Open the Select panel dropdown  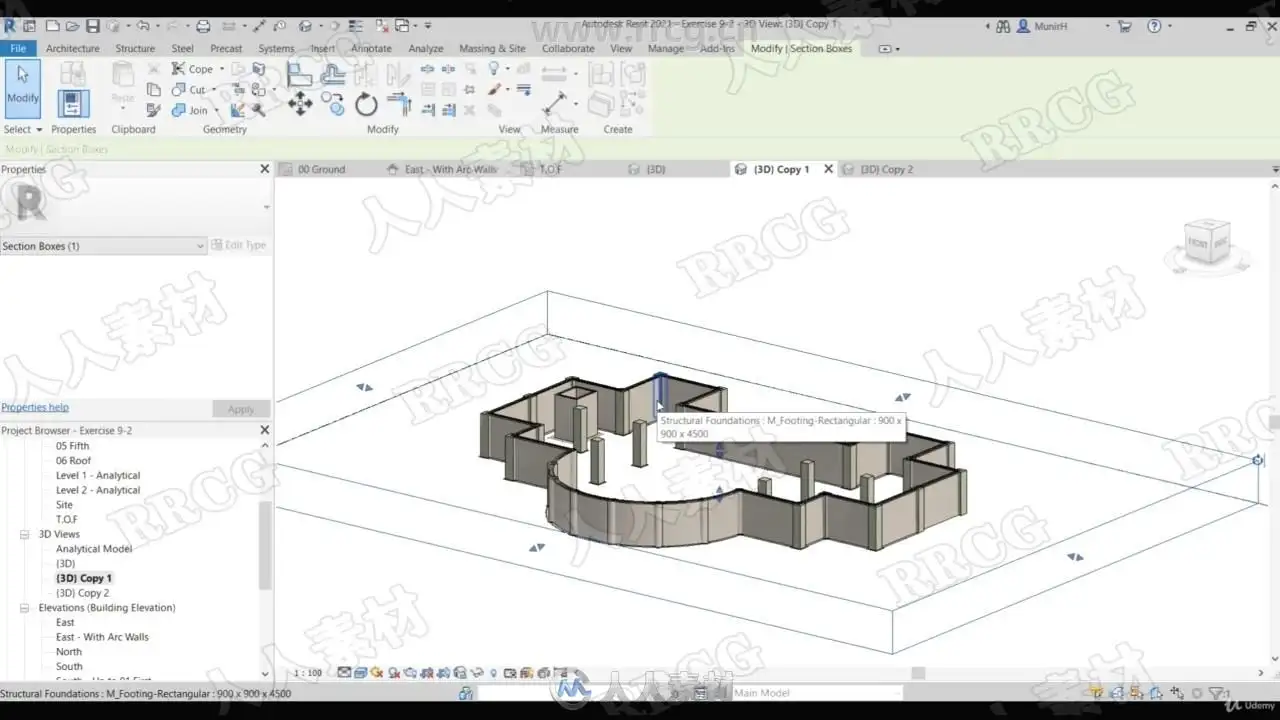(23, 129)
